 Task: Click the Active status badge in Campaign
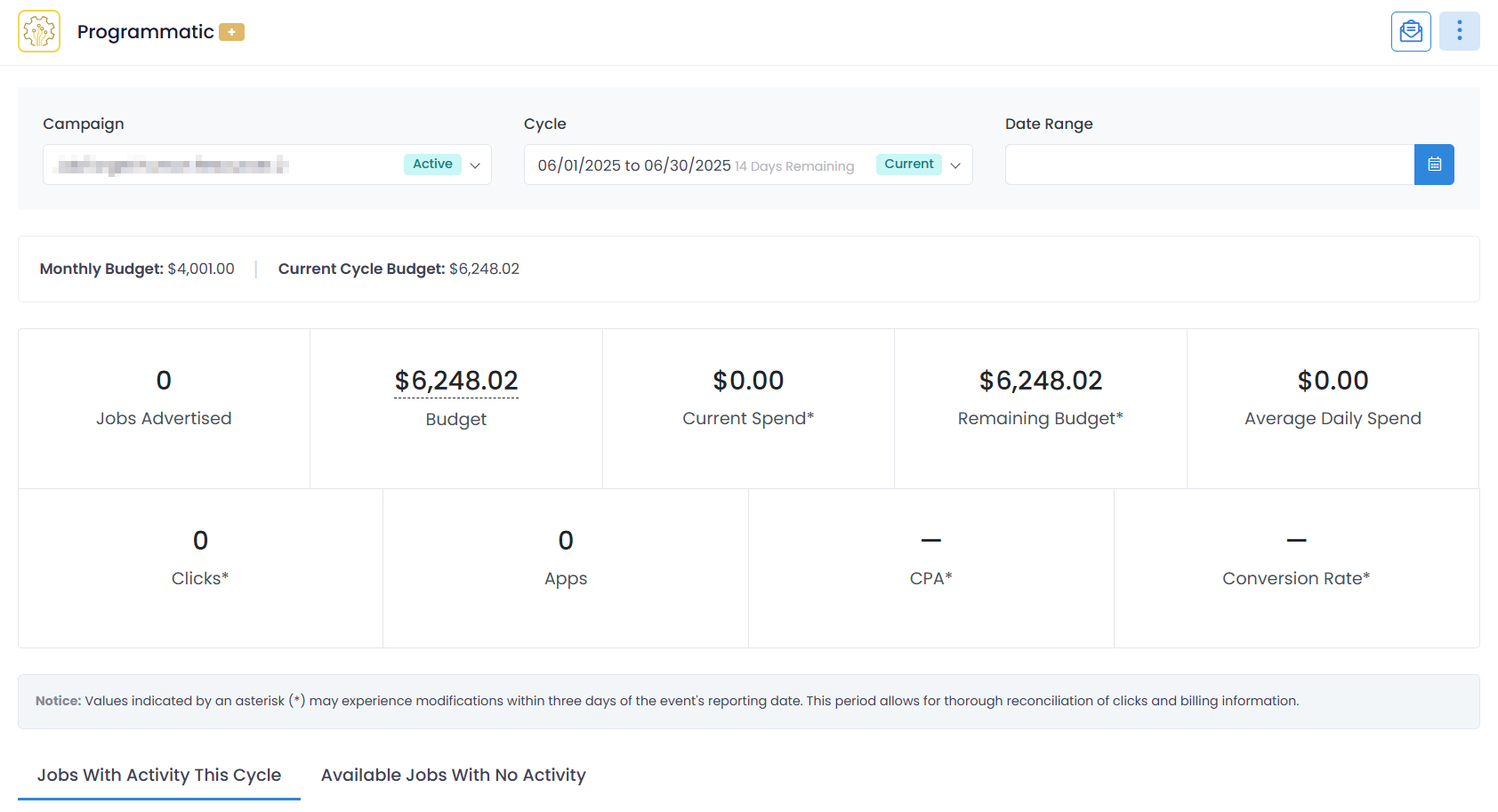pos(432,165)
